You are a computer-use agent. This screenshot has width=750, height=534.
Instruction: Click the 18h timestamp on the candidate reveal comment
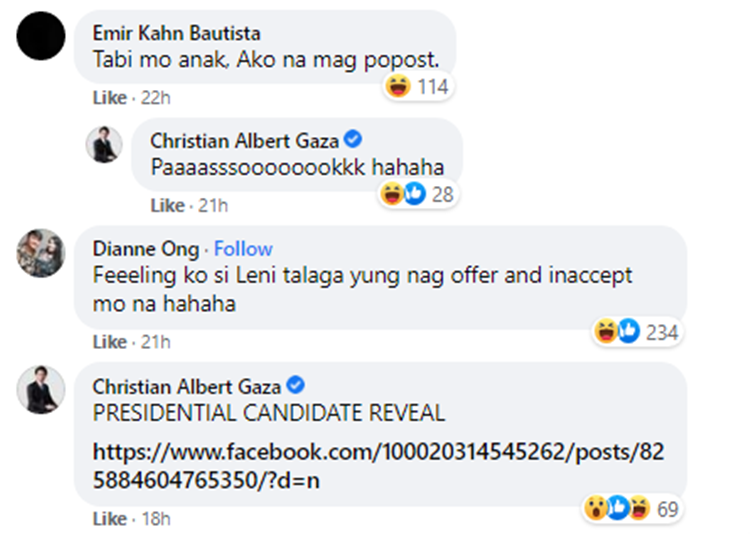(155, 519)
